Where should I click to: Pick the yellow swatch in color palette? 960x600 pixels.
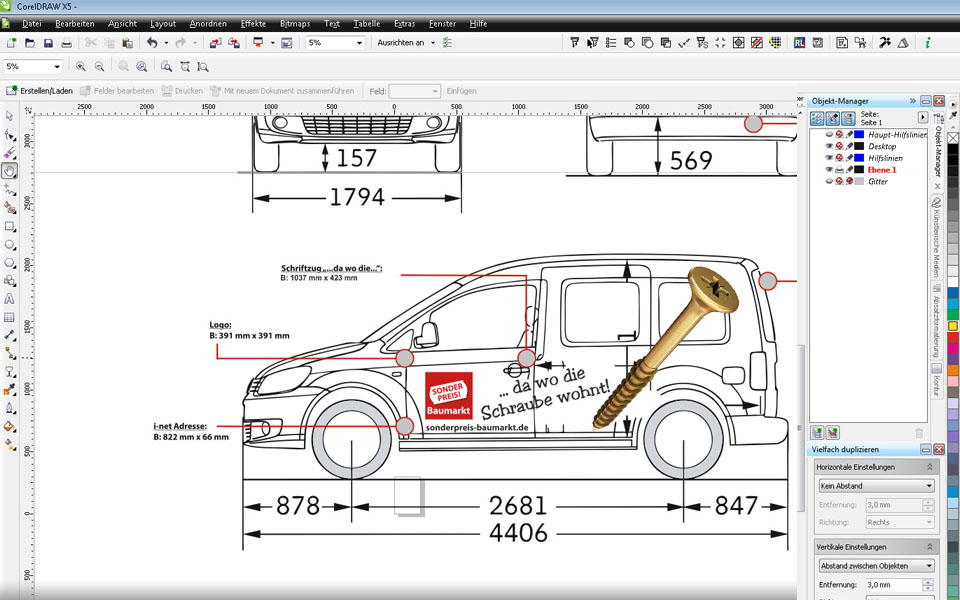(x=953, y=325)
